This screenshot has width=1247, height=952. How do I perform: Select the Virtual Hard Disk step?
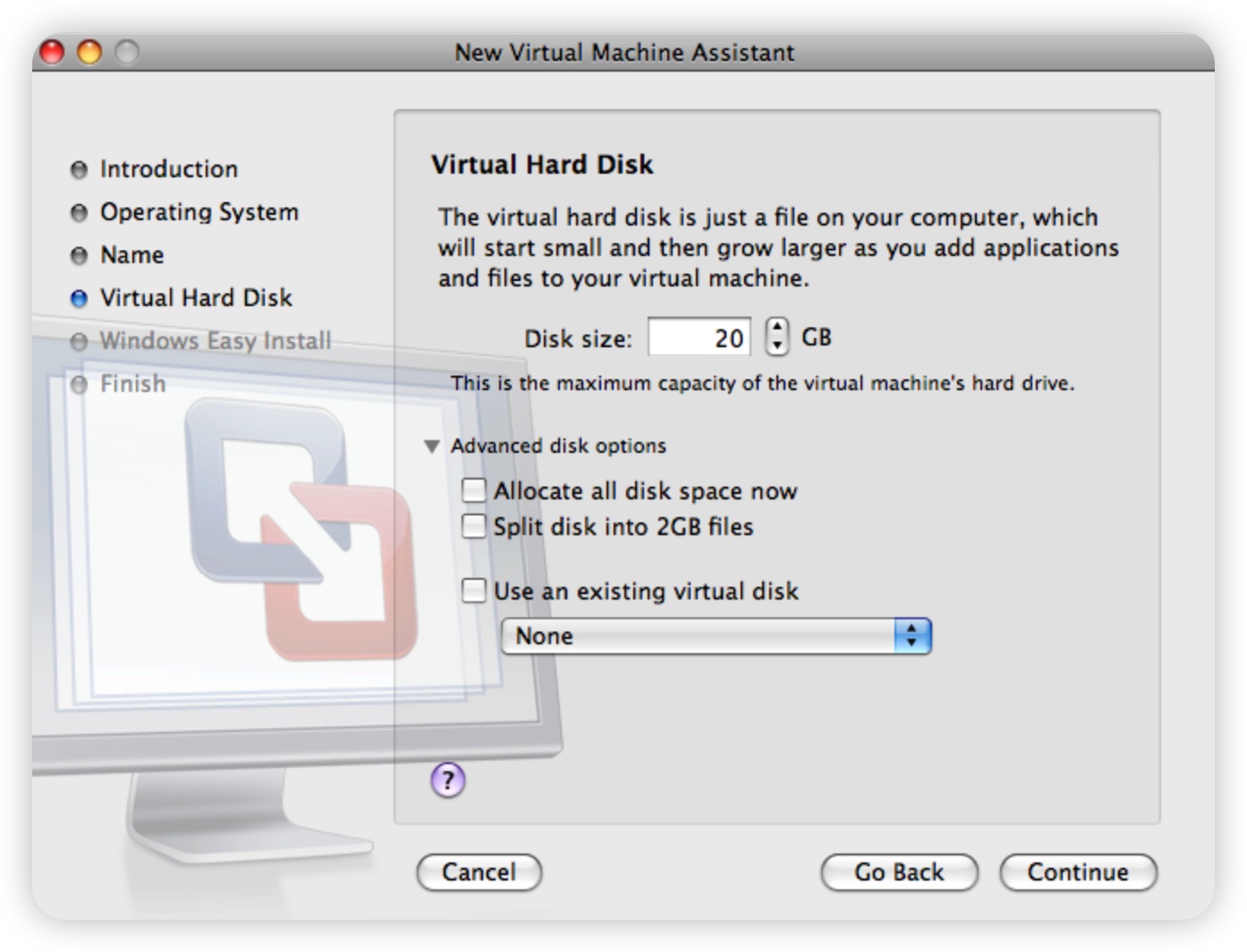coord(196,298)
